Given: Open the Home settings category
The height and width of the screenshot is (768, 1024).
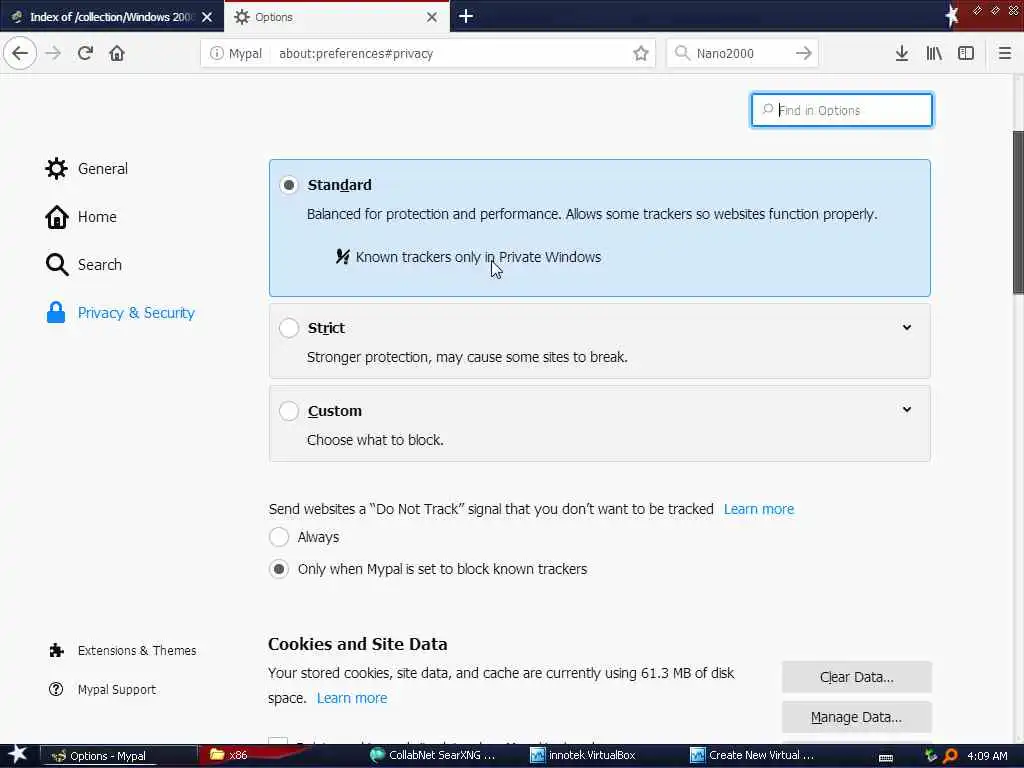Looking at the screenshot, I should [x=81, y=217].
